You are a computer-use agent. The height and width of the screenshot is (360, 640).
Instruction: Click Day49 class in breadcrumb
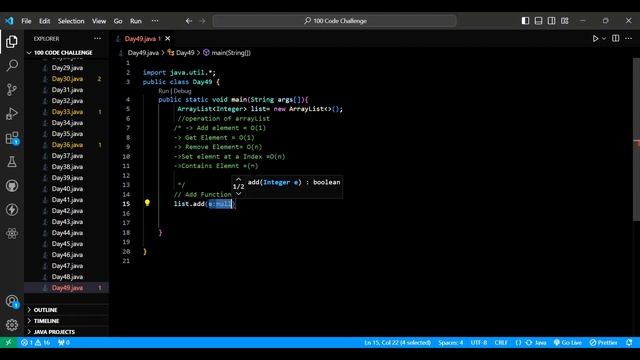(181, 53)
